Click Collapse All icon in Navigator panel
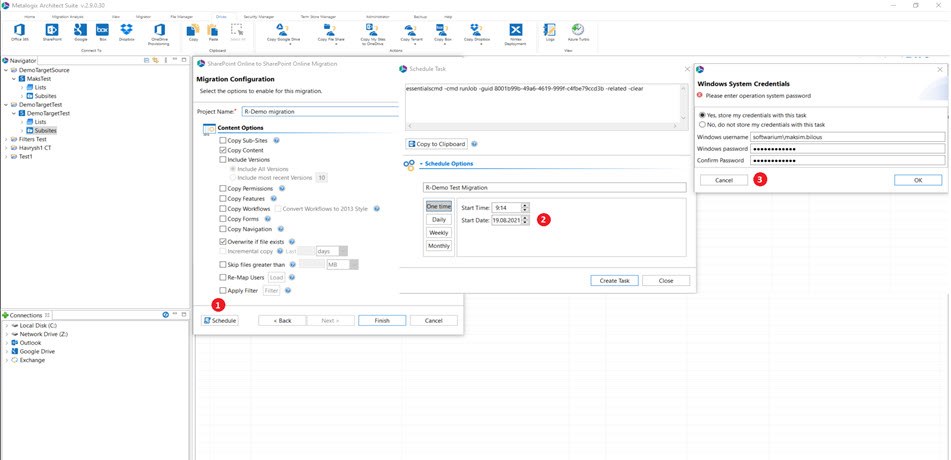951x460 pixels. [147, 60]
